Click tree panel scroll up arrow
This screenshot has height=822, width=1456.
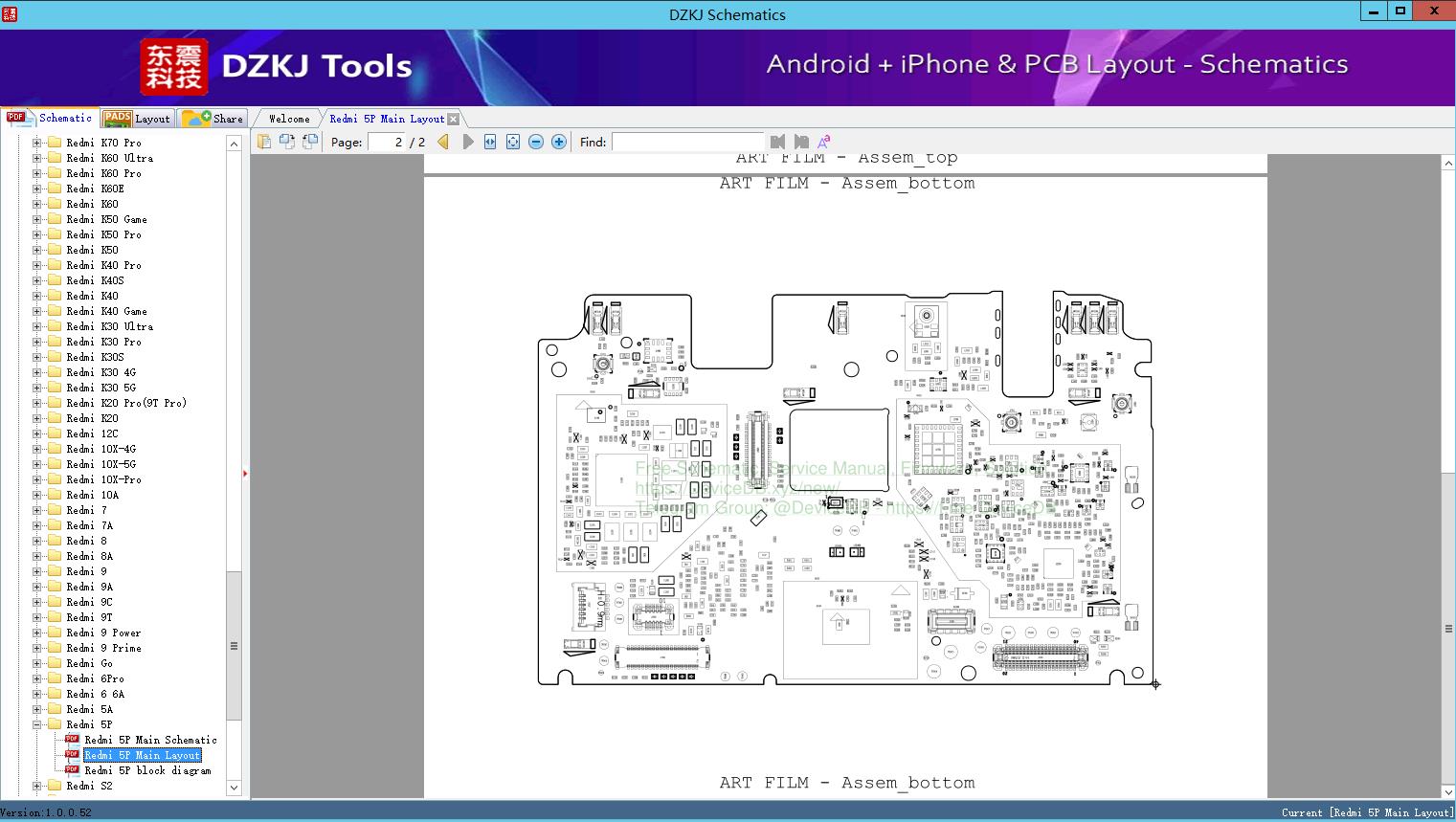(x=235, y=144)
